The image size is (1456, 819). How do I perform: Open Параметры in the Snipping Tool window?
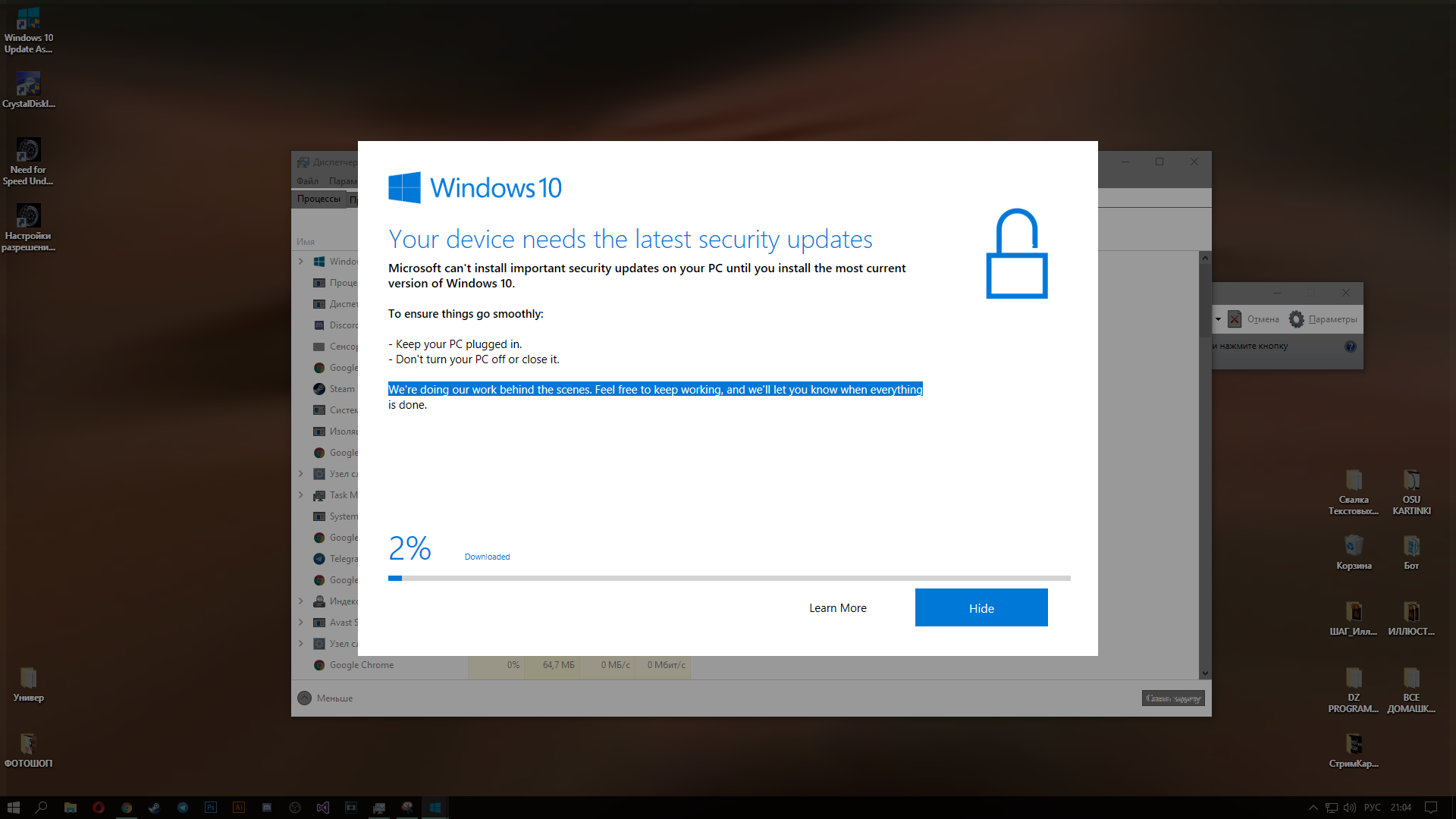1323,319
